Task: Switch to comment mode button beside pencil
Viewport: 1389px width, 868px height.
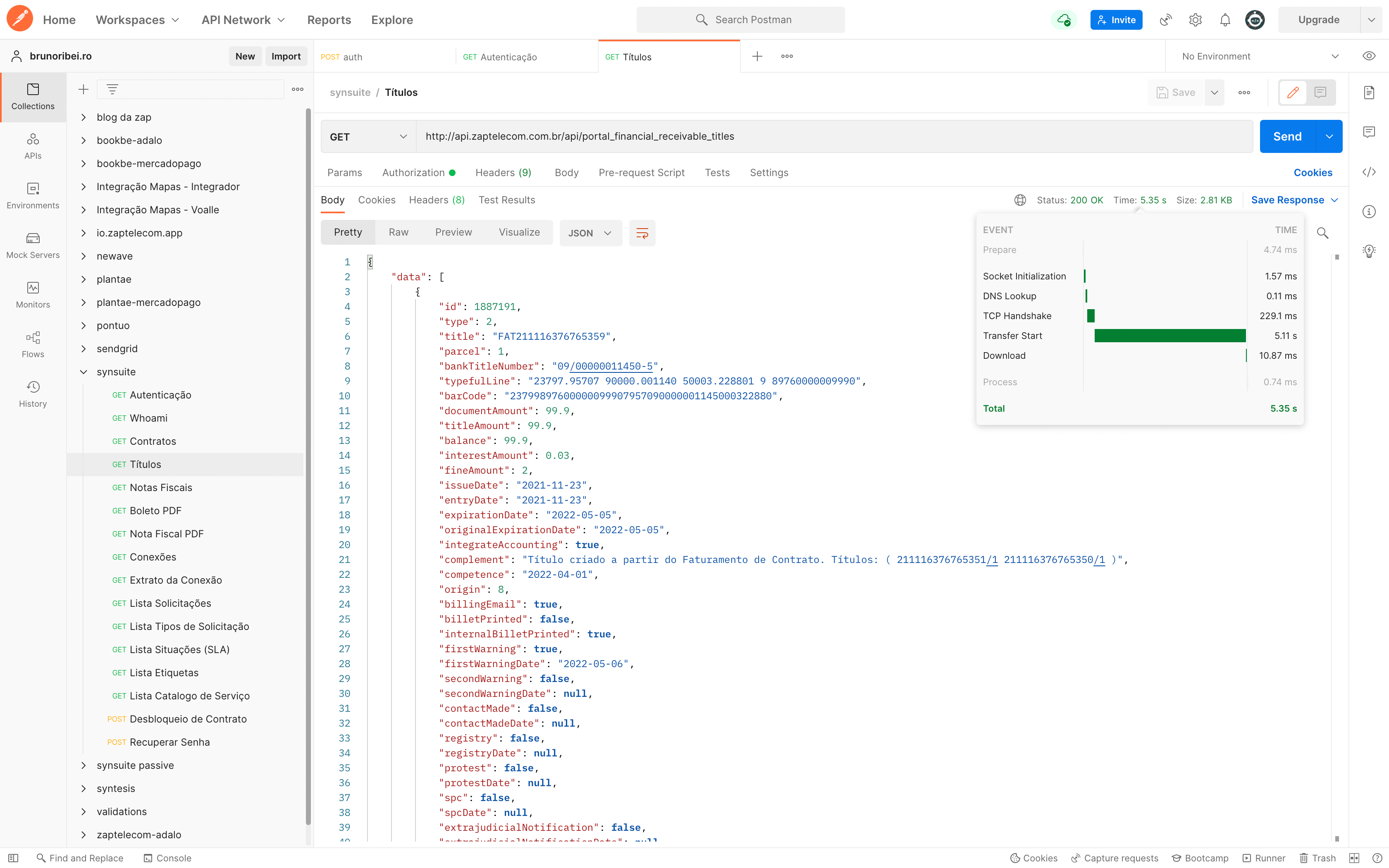Action: [x=1320, y=93]
